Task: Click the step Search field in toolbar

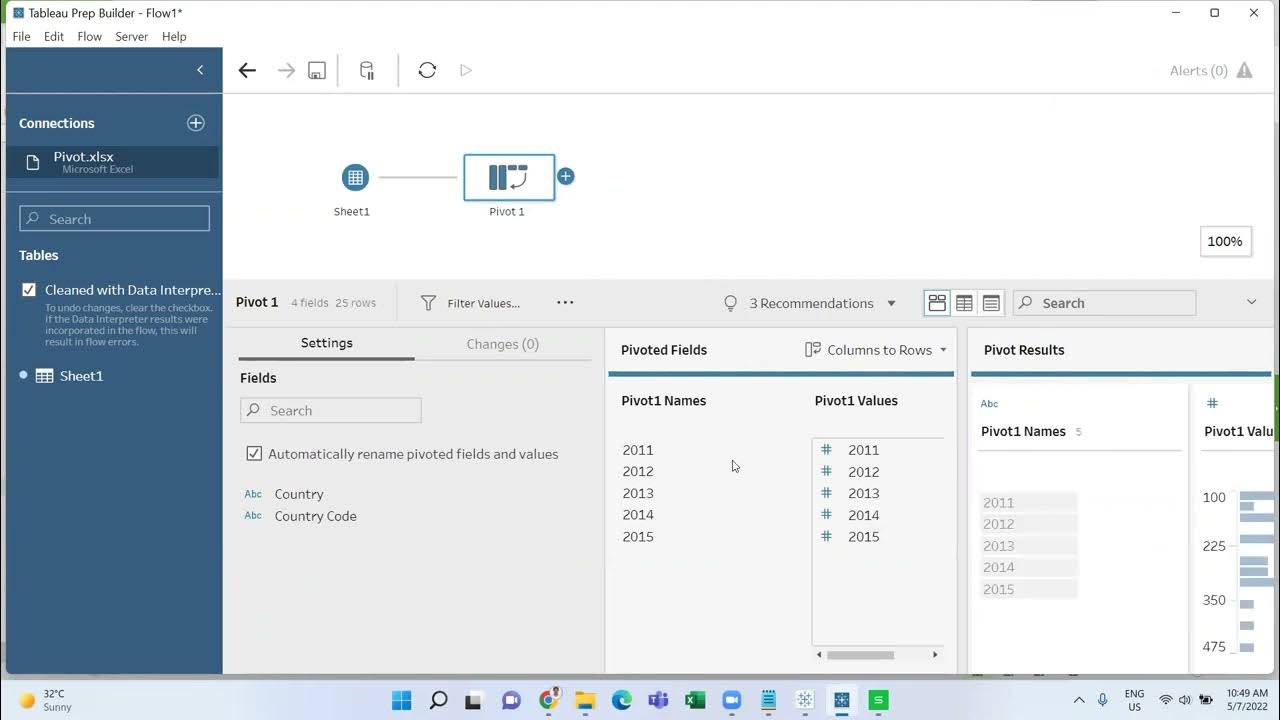Action: point(1104,303)
